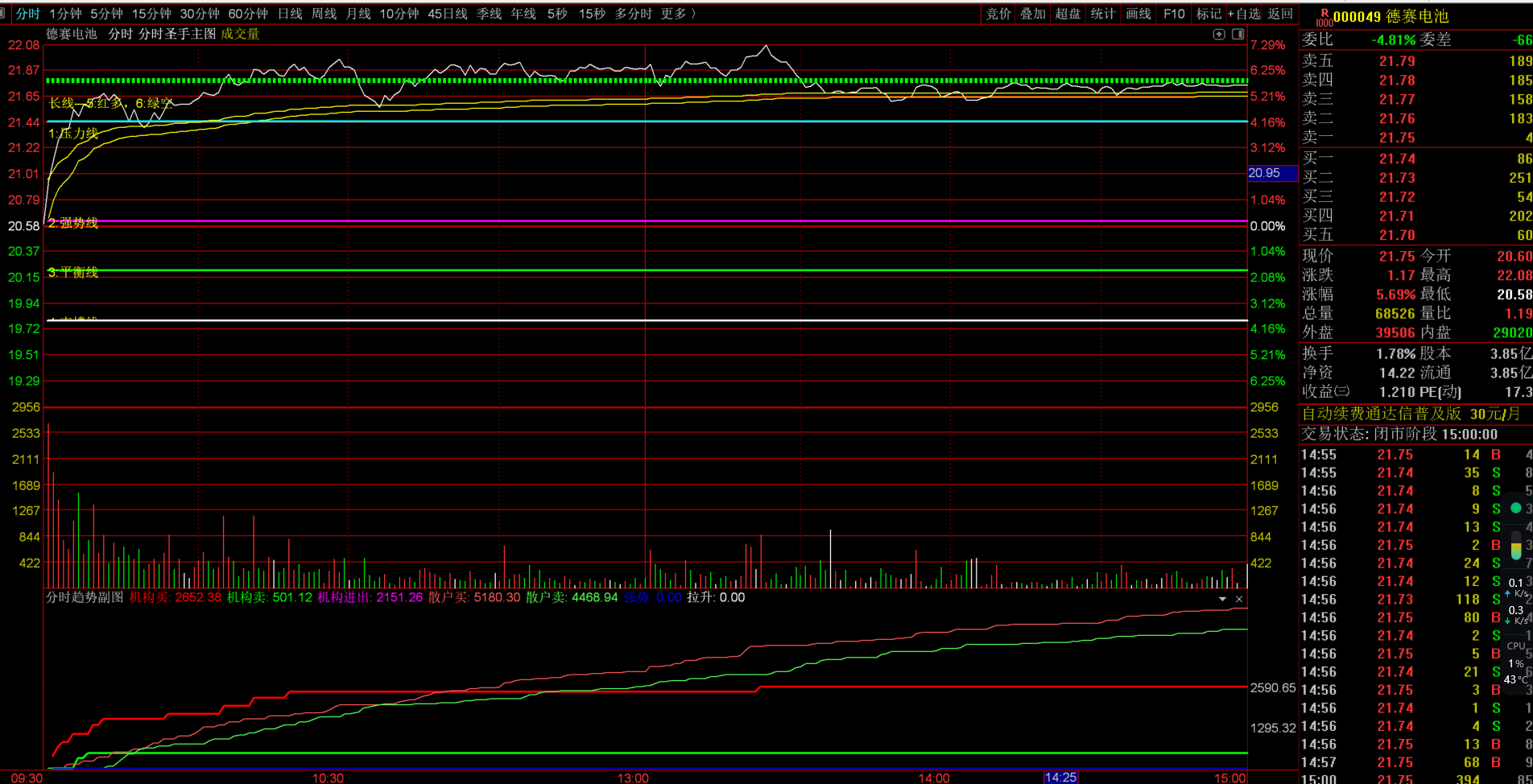1533x784 pixels.
Task: Click the 叠加 overlay button
Action: (1033, 14)
